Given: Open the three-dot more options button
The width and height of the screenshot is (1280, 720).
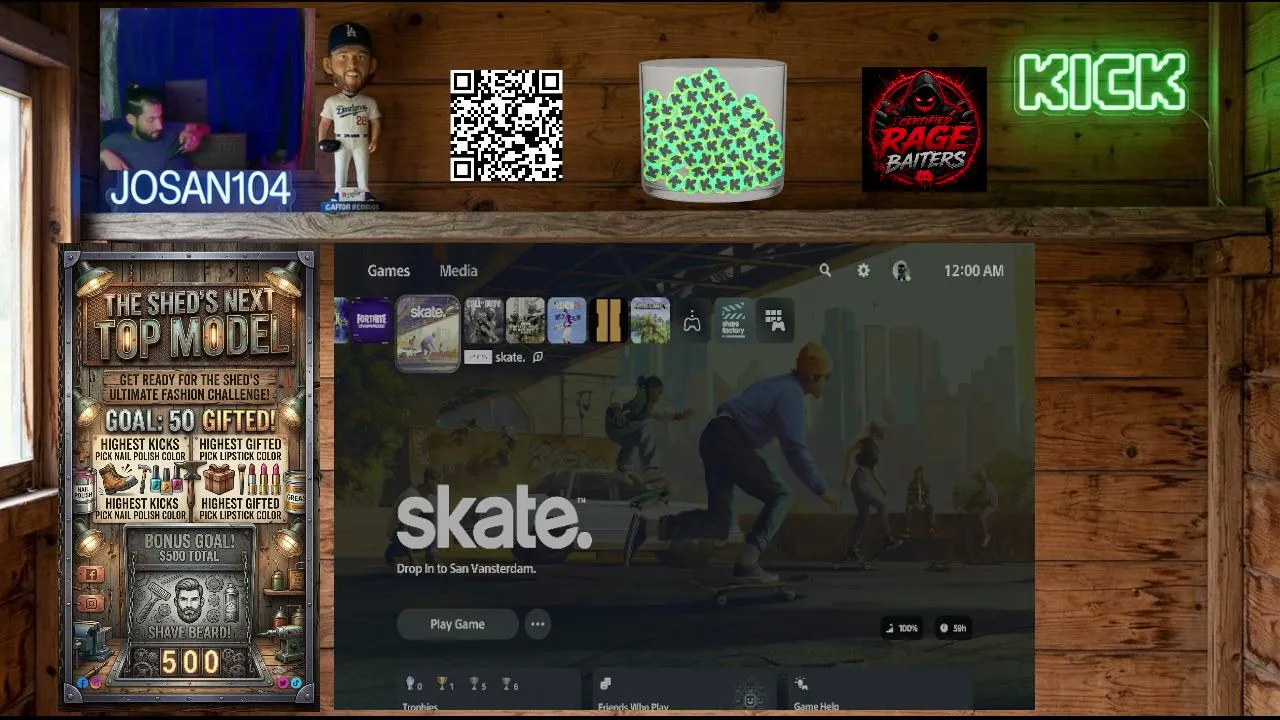Looking at the screenshot, I should pos(537,624).
